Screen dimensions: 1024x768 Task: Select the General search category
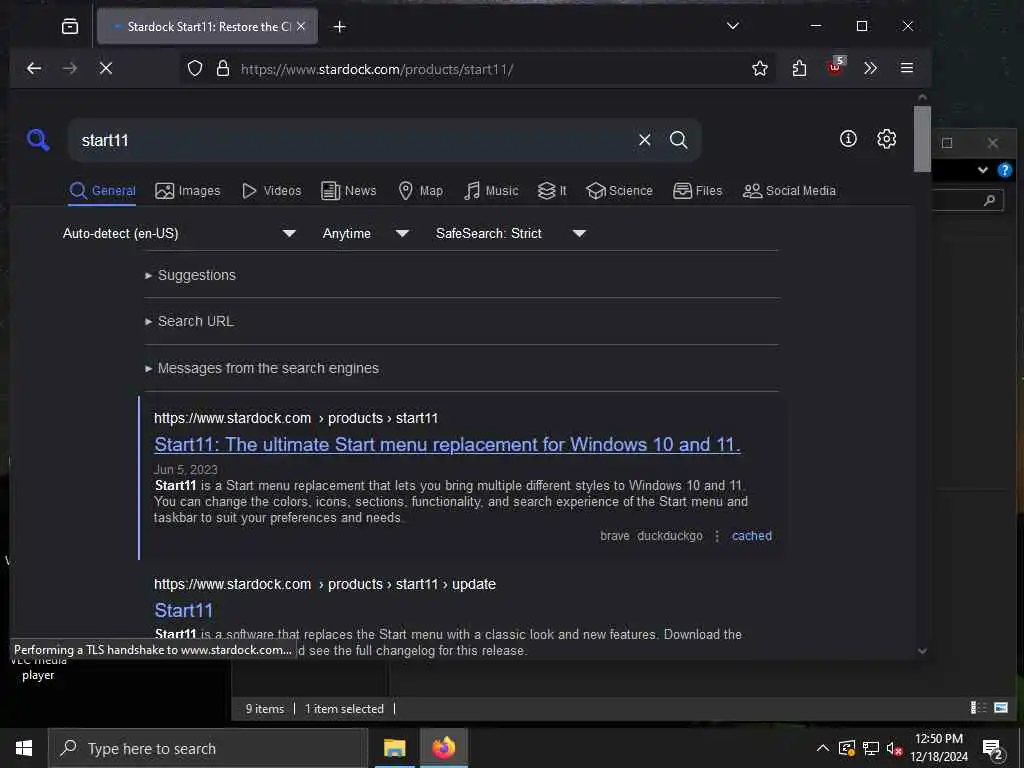103,191
